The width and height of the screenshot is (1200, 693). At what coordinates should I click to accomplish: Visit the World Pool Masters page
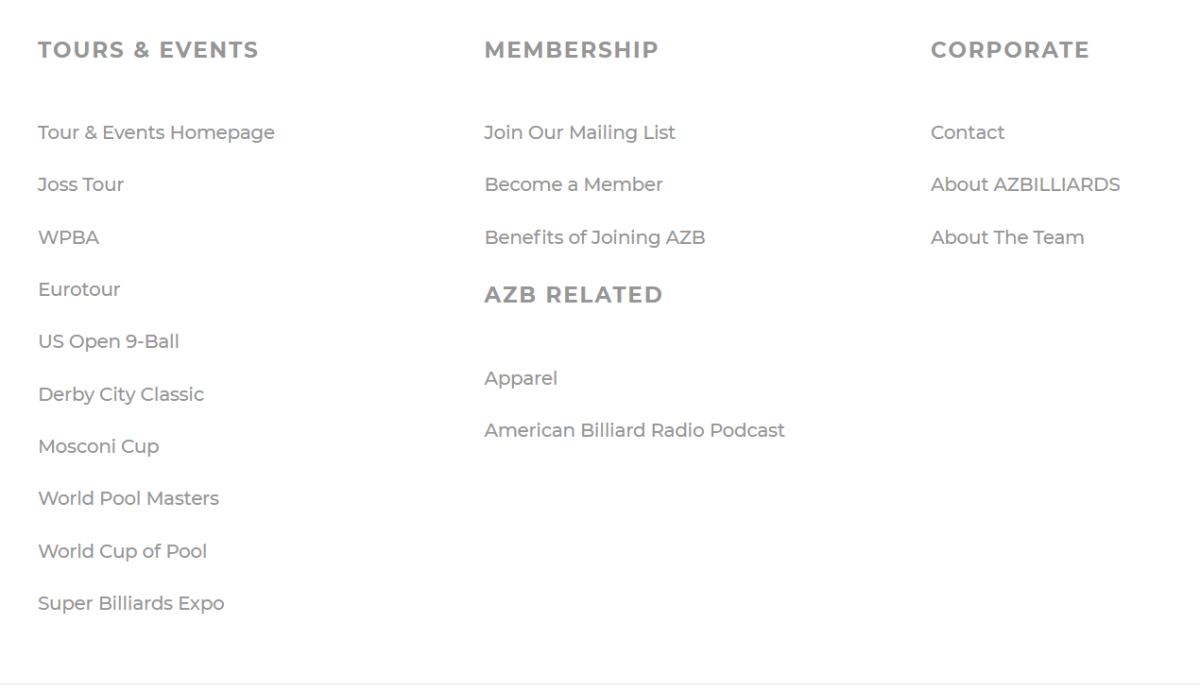(x=128, y=498)
